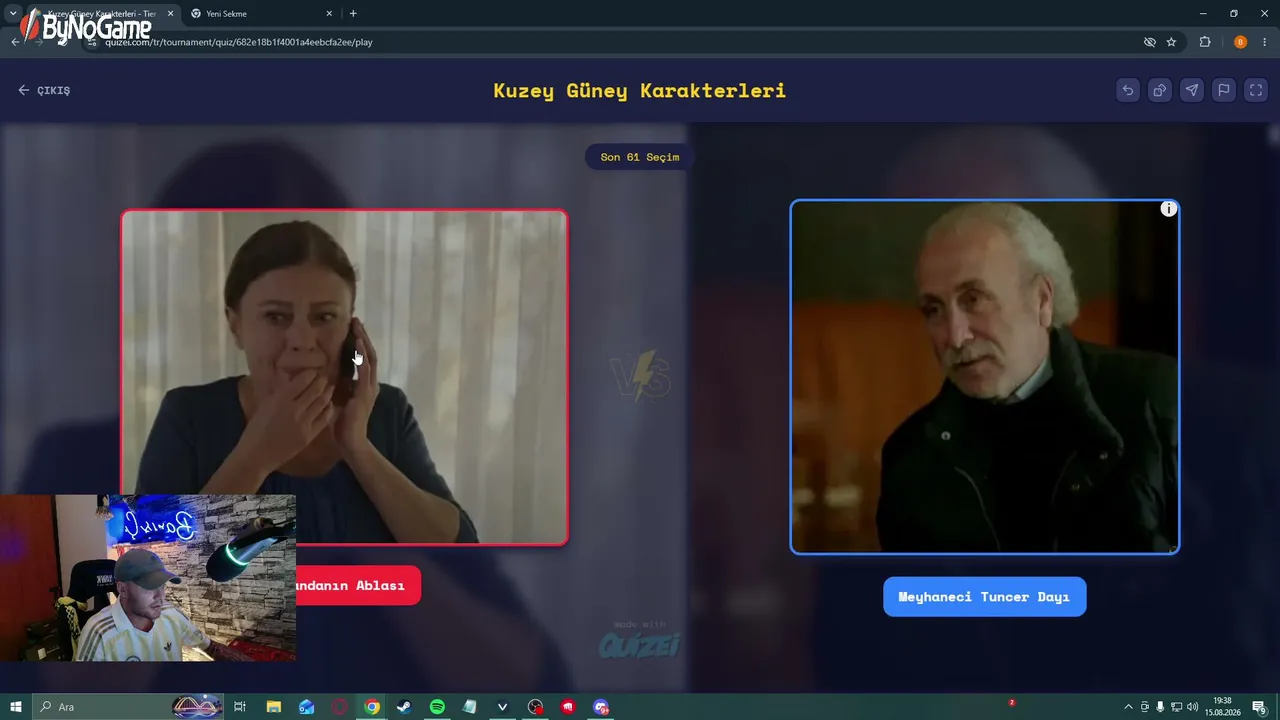This screenshot has width=1280, height=720.
Task: Open the orange Chrome profile avatar
Action: pos(1240,42)
